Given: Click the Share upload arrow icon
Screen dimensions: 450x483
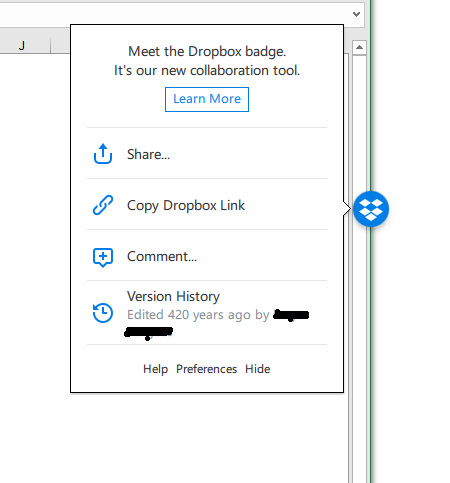Looking at the screenshot, I should coord(103,154).
